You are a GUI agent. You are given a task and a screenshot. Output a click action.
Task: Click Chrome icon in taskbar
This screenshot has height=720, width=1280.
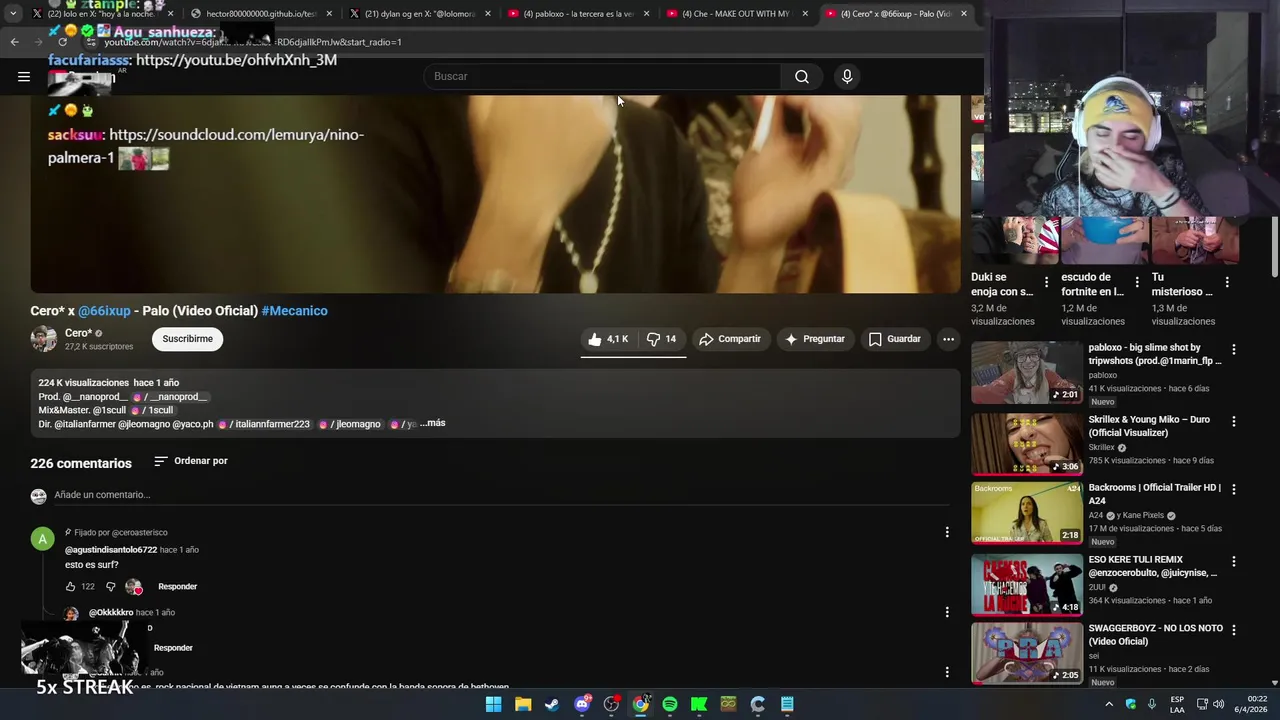[641, 704]
